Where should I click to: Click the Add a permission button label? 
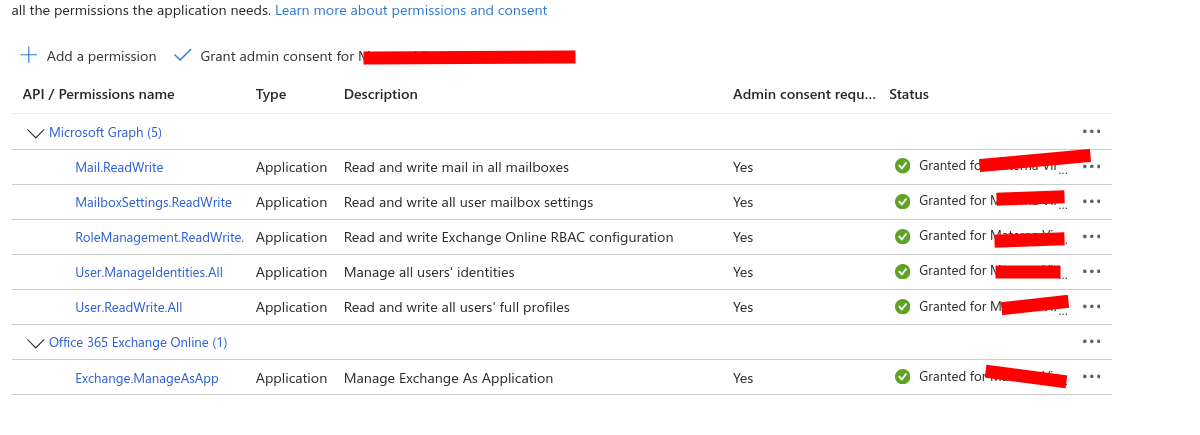point(102,56)
